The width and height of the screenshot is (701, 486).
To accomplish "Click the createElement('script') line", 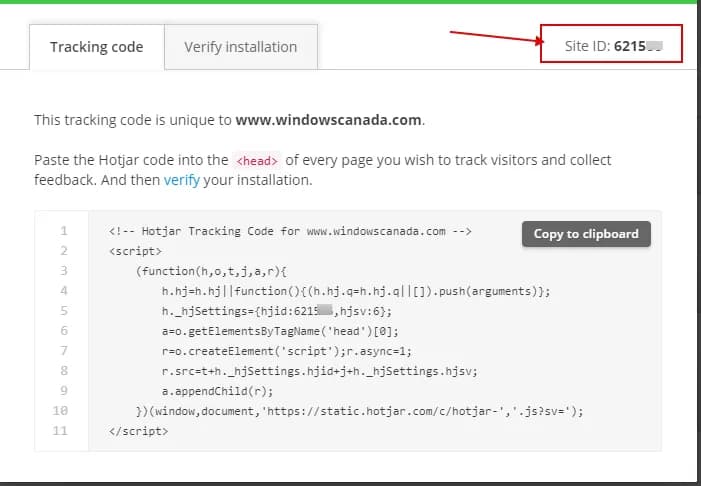I will click(x=287, y=351).
